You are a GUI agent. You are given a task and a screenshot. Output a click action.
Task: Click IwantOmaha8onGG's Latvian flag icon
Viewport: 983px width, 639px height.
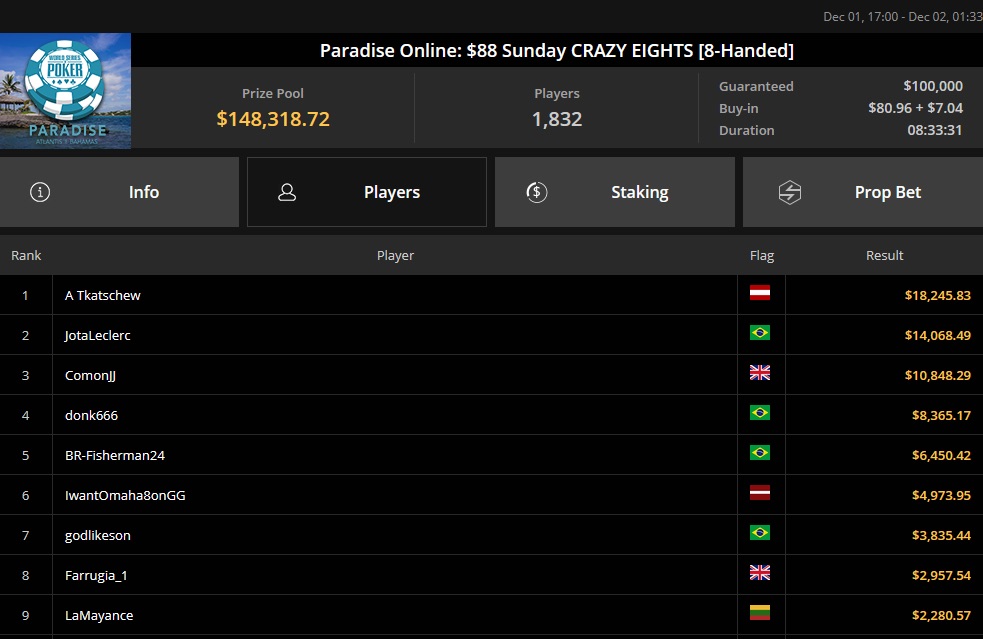pos(760,494)
